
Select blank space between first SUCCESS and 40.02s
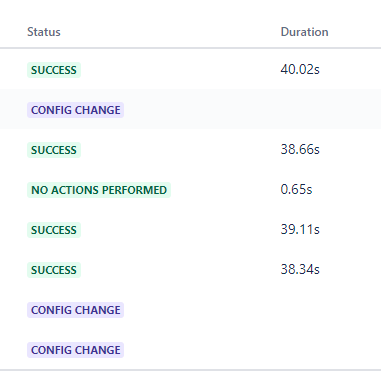180,69
